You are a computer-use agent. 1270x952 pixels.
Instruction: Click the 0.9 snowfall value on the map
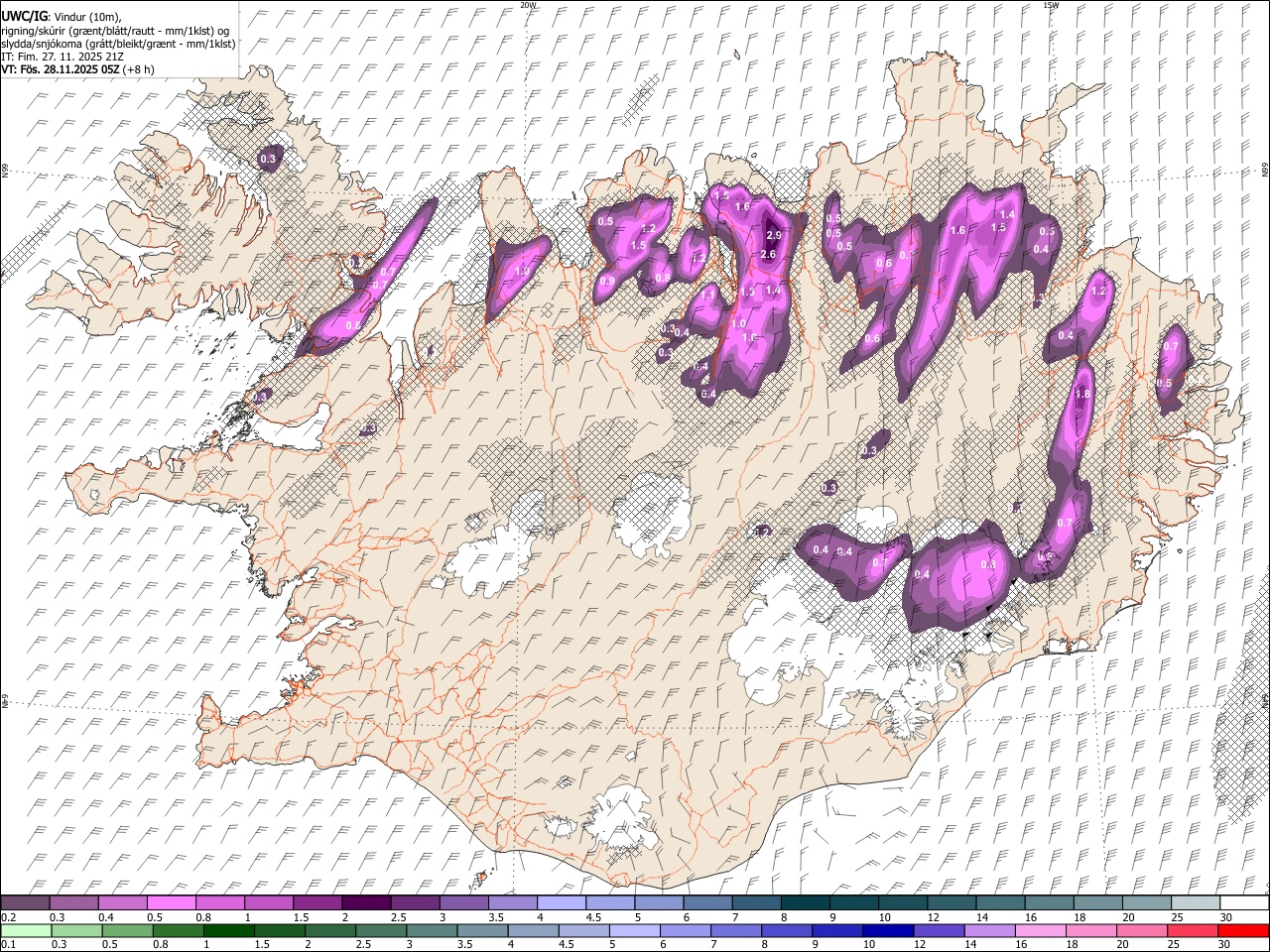(606, 282)
